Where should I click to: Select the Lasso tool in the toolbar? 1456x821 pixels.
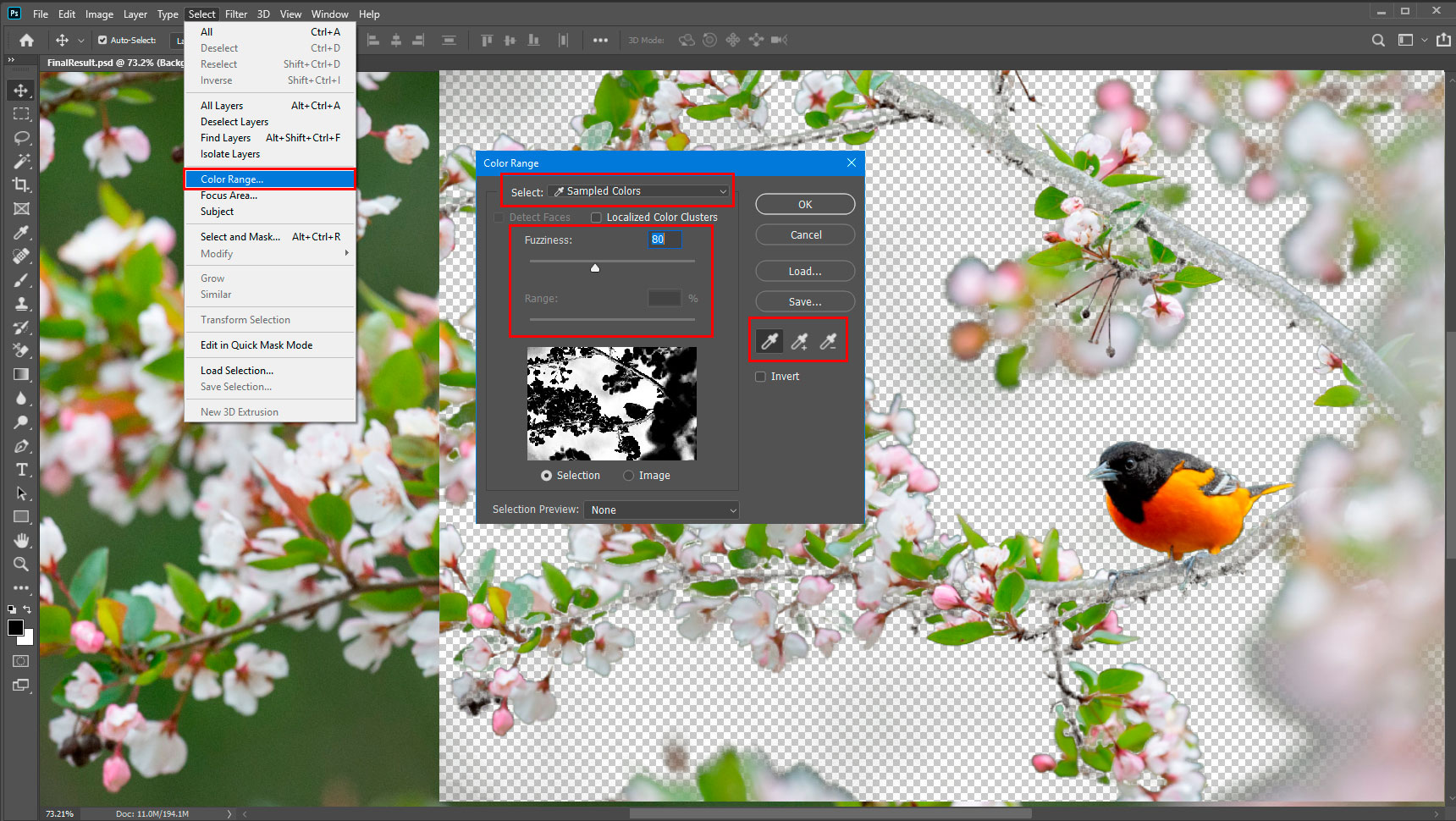(21, 137)
